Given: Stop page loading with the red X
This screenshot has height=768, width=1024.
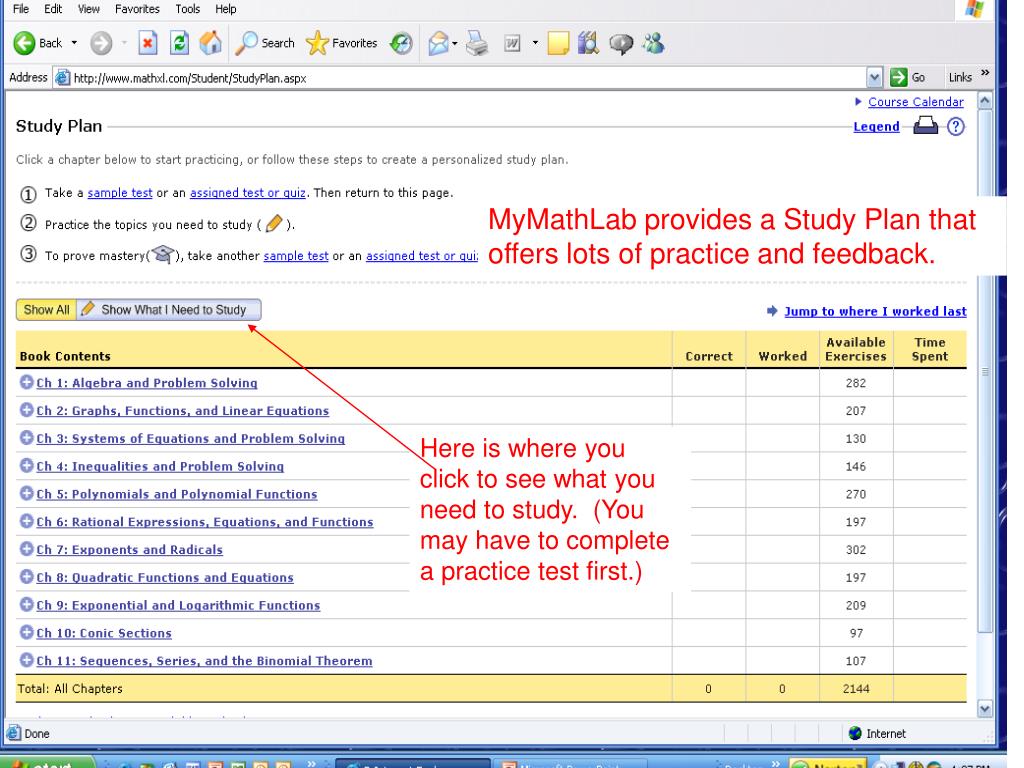Looking at the screenshot, I should [x=148, y=43].
